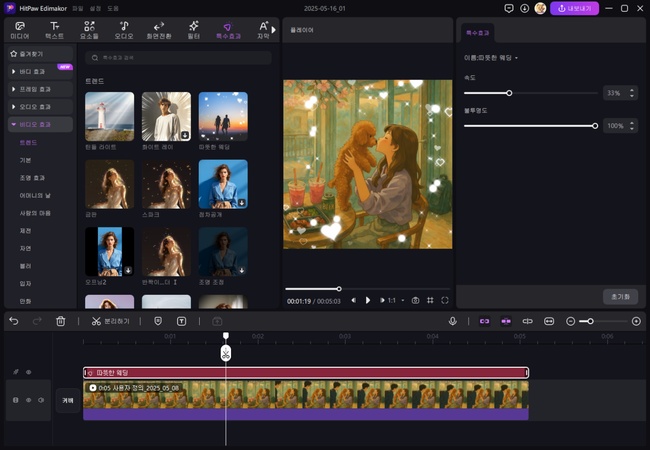Adjust the 33% speed value stepper
This screenshot has height=450, width=650.
click(x=632, y=93)
